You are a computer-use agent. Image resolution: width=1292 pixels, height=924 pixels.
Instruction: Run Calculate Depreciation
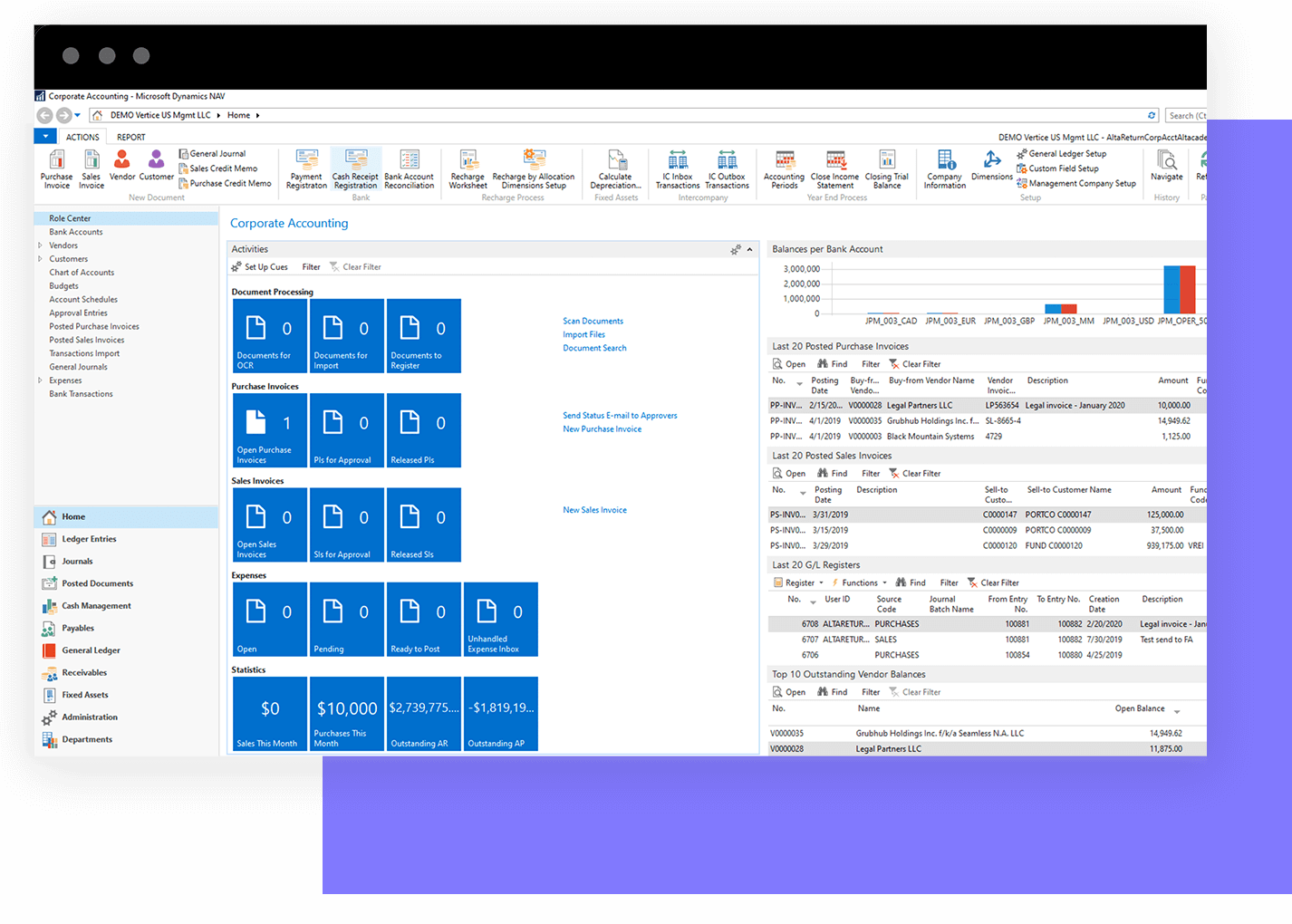(x=616, y=169)
